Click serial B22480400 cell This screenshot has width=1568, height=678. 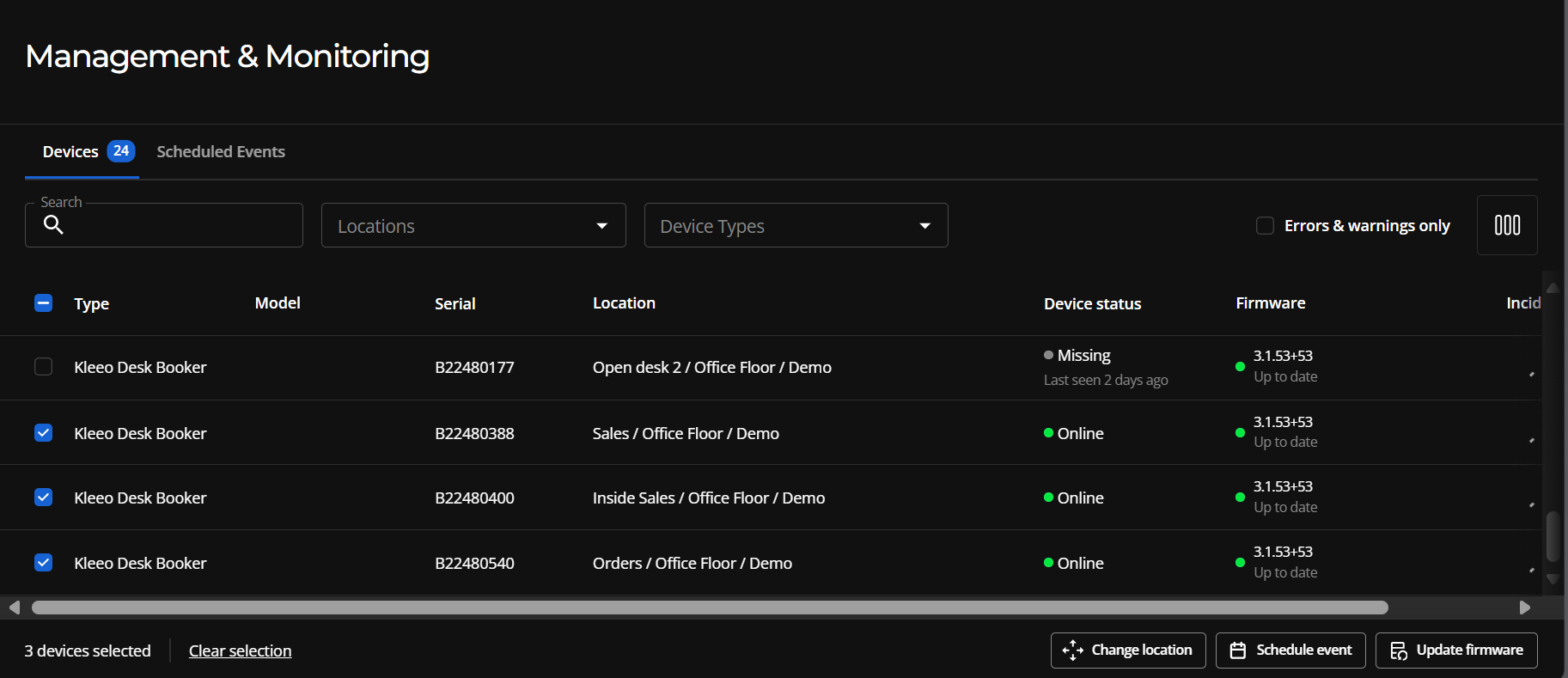coord(474,498)
